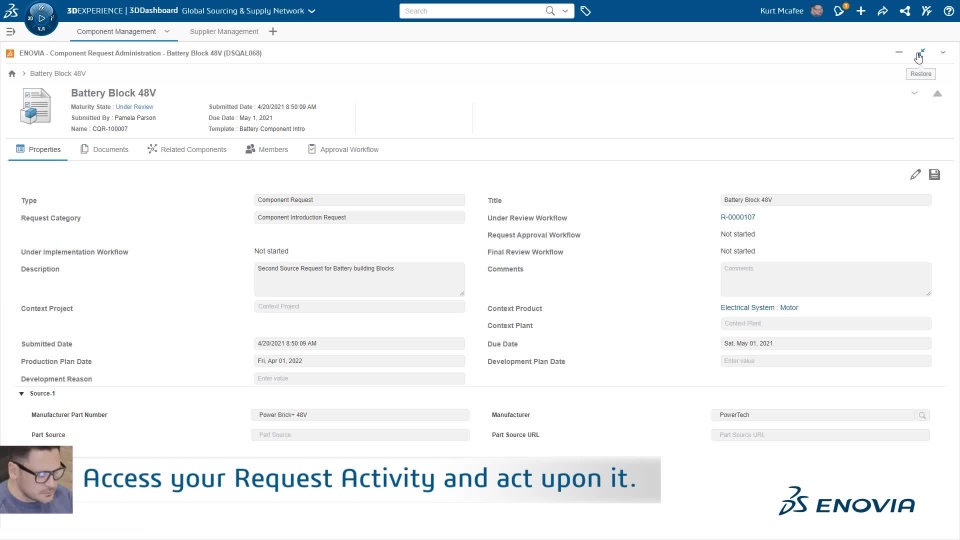Expand Global Sourcing & Supply Network dropdown
Viewport: 960px width, 540px height.
312,11
